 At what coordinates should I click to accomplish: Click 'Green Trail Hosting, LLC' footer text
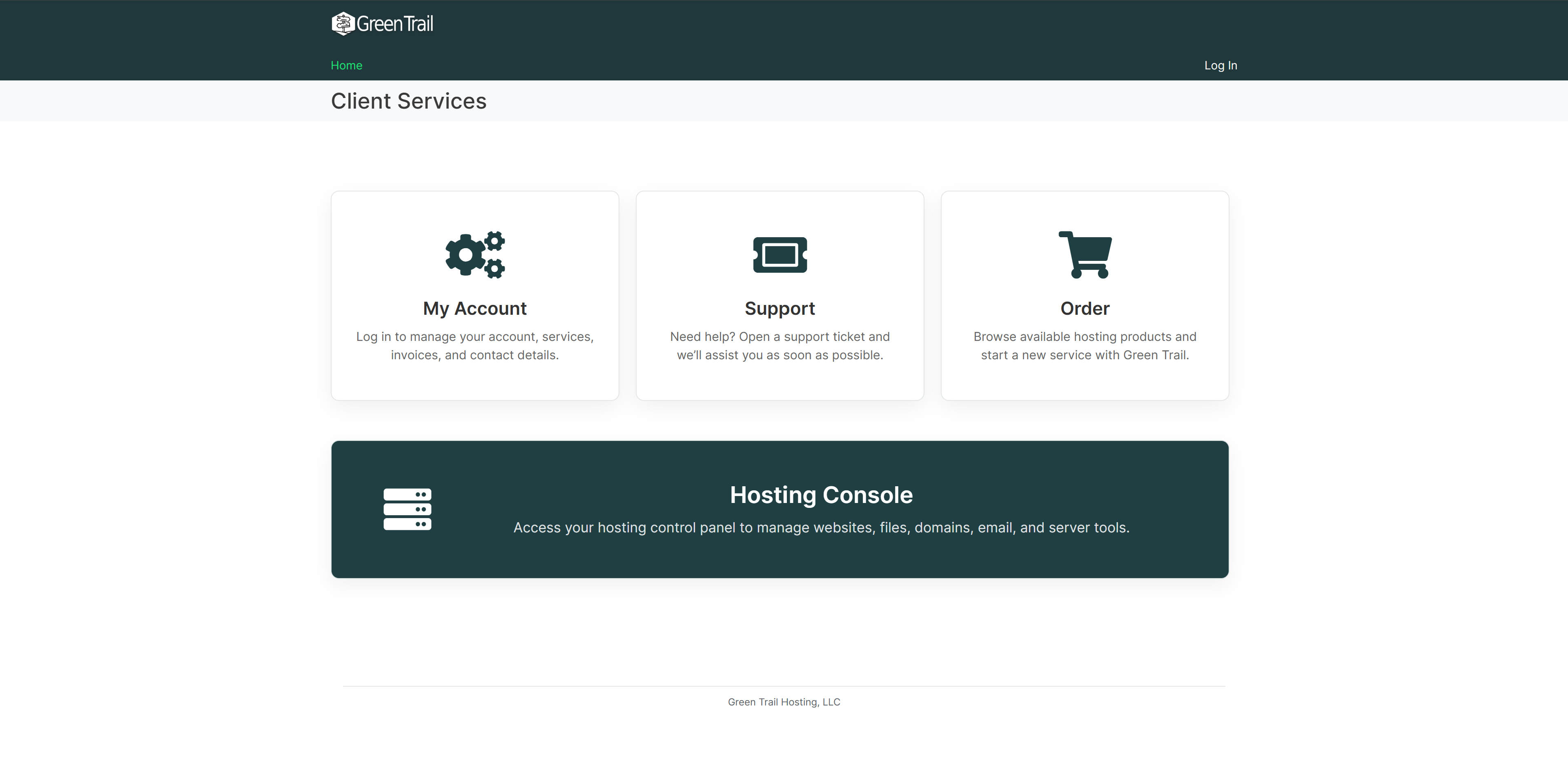point(784,702)
